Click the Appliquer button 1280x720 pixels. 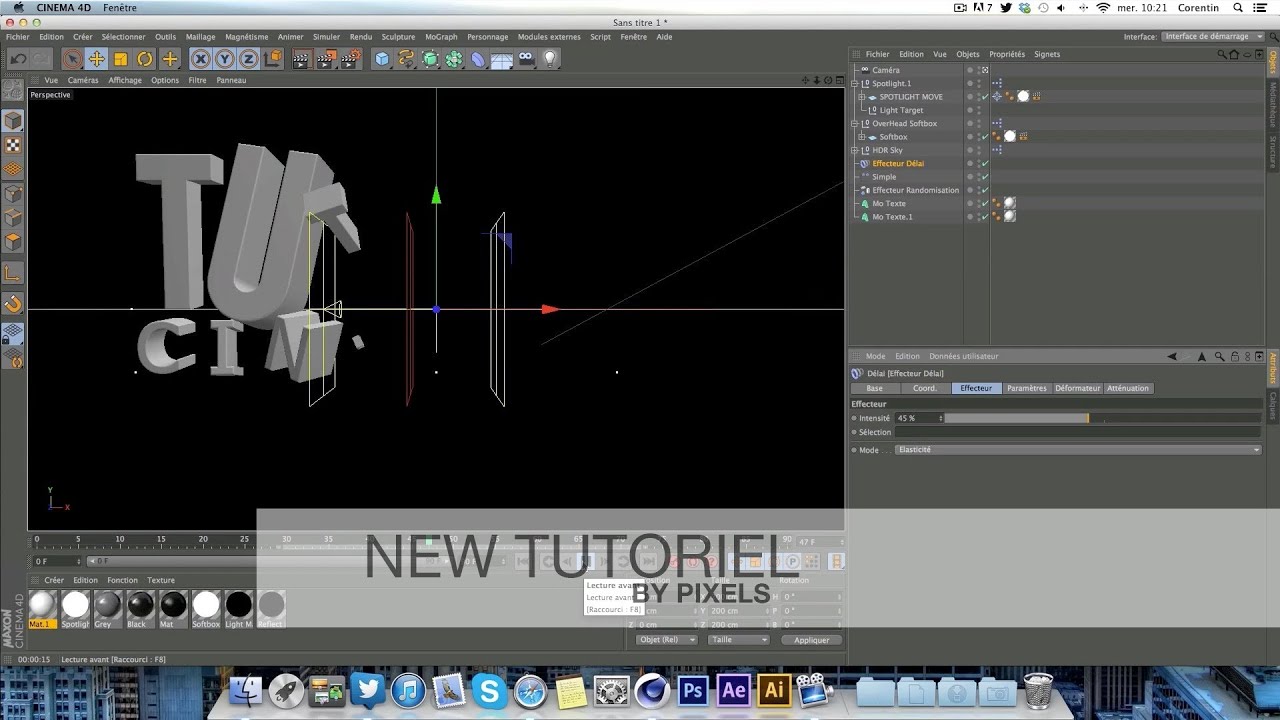point(812,640)
